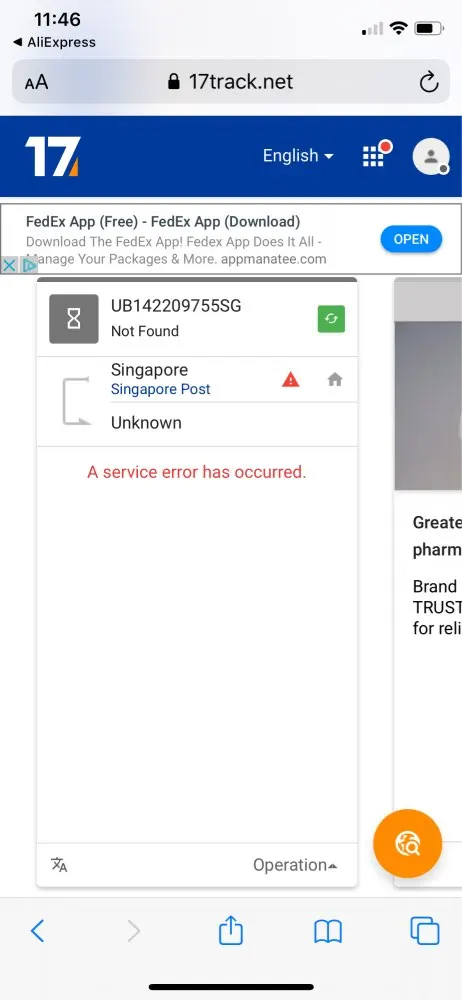Open the user profile avatar
462x1000 pixels.
click(x=431, y=156)
